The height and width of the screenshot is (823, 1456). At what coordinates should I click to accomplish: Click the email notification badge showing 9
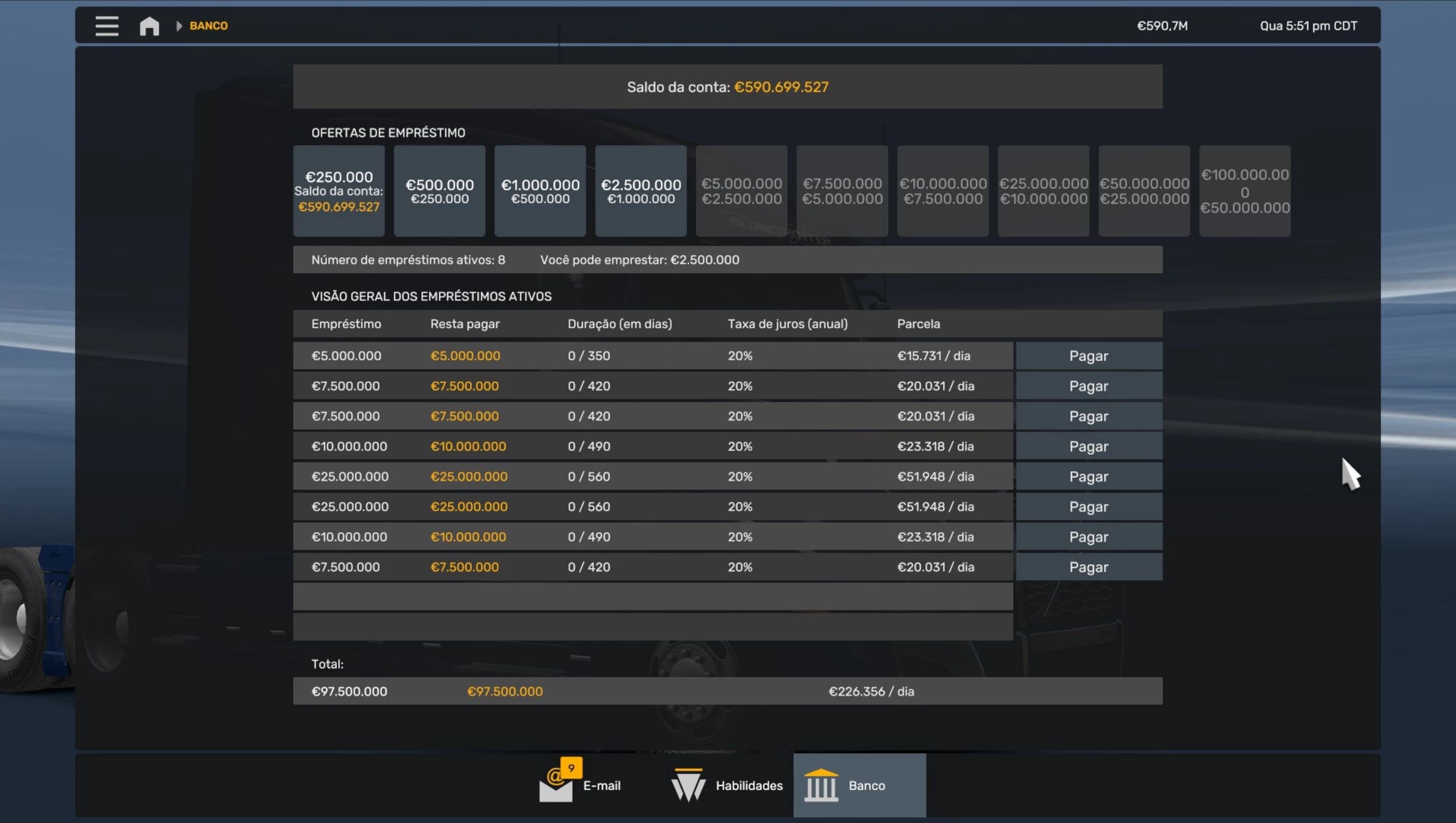pyautogui.click(x=571, y=768)
